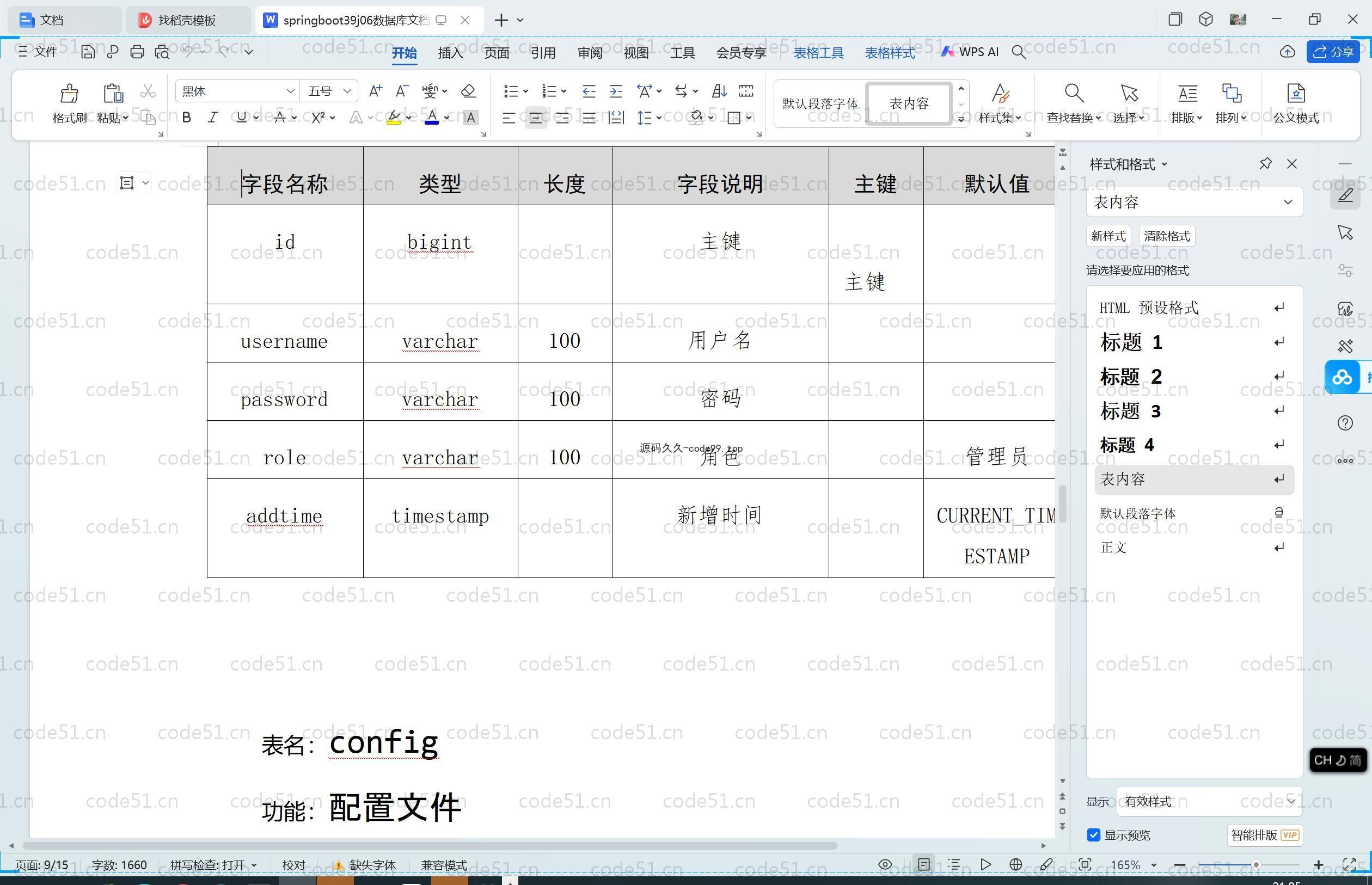1372x885 pixels.
Task: Click the cloud upload icon near Share
Action: pos(1288,52)
